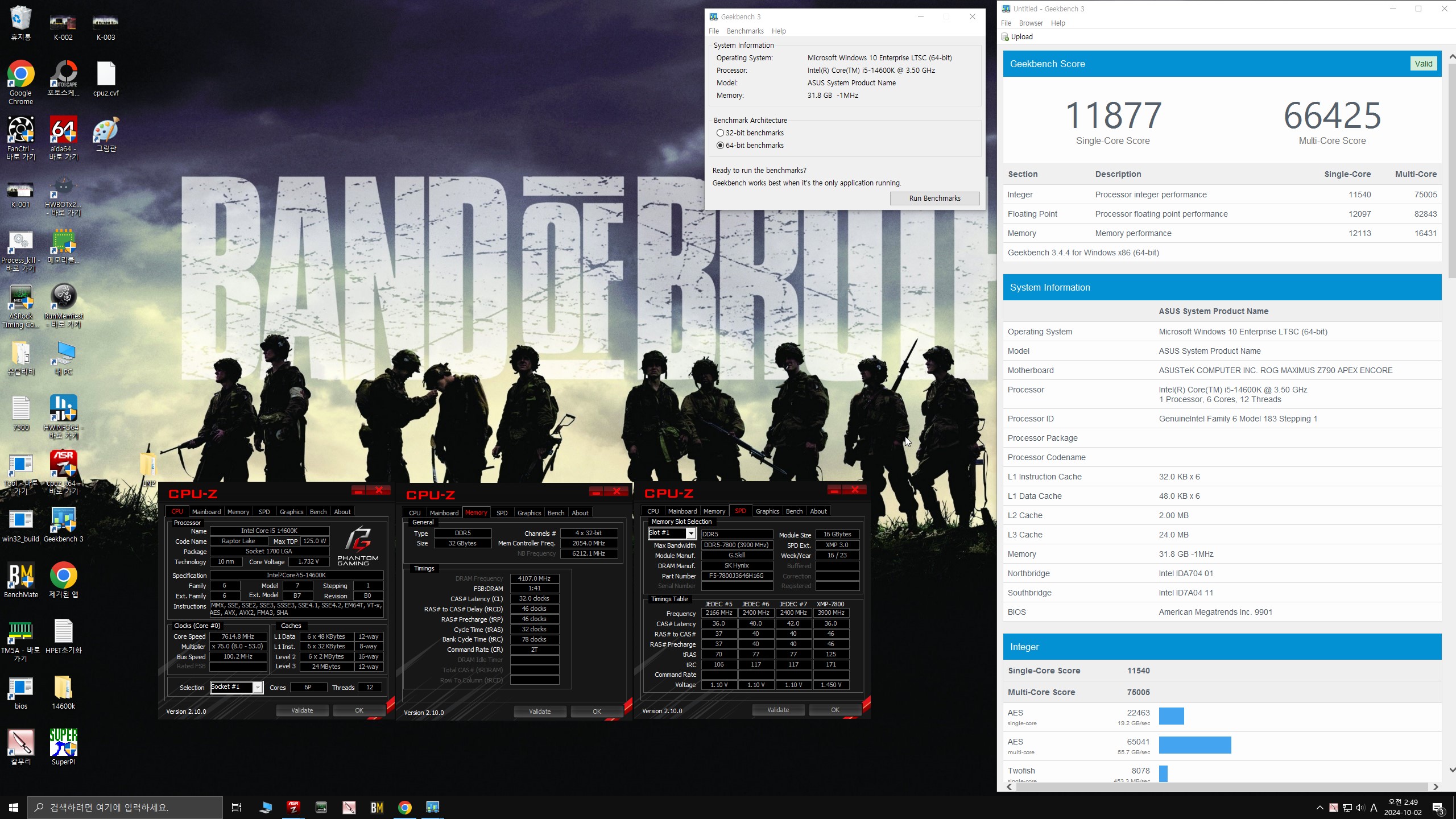Image resolution: width=1456 pixels, height=819 pixels.
Task: Launch the SuperPI desktop icon
Action: 63,747
